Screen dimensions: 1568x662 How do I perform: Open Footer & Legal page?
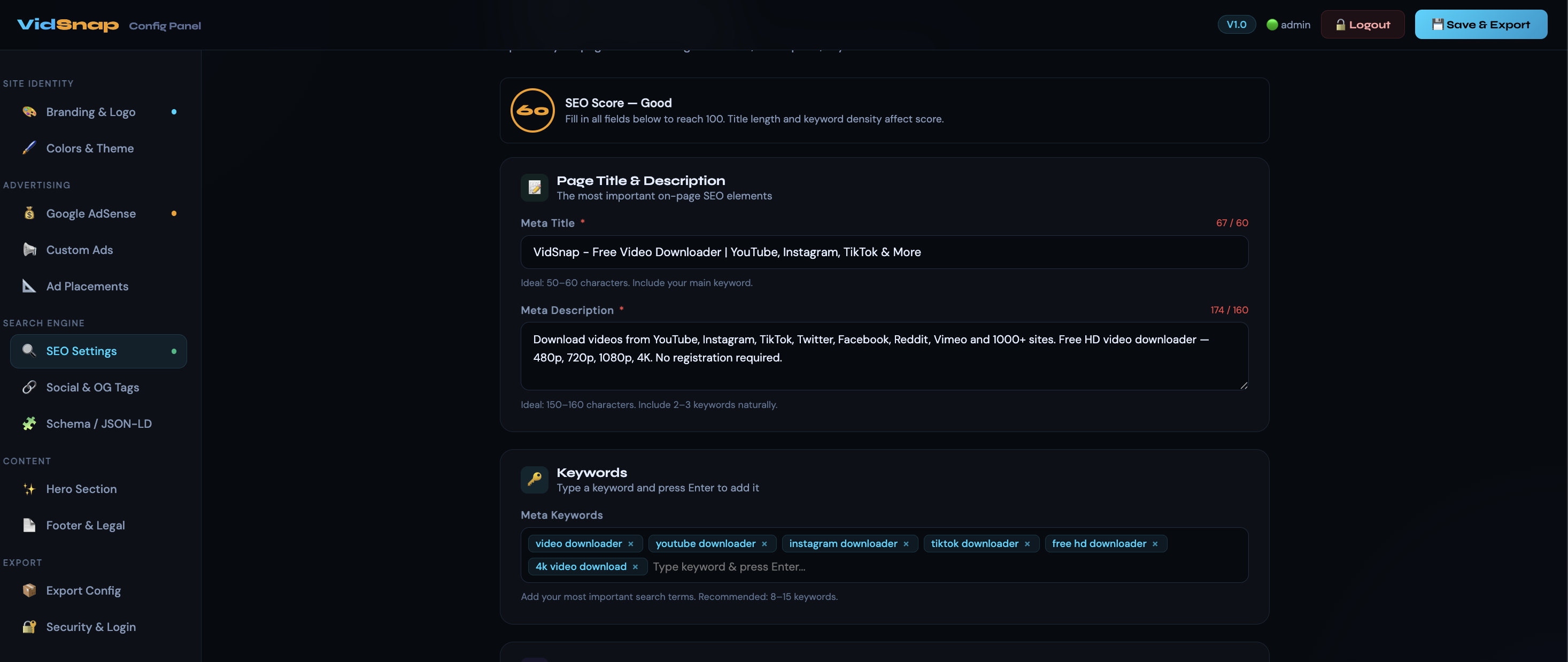(85, 526)
